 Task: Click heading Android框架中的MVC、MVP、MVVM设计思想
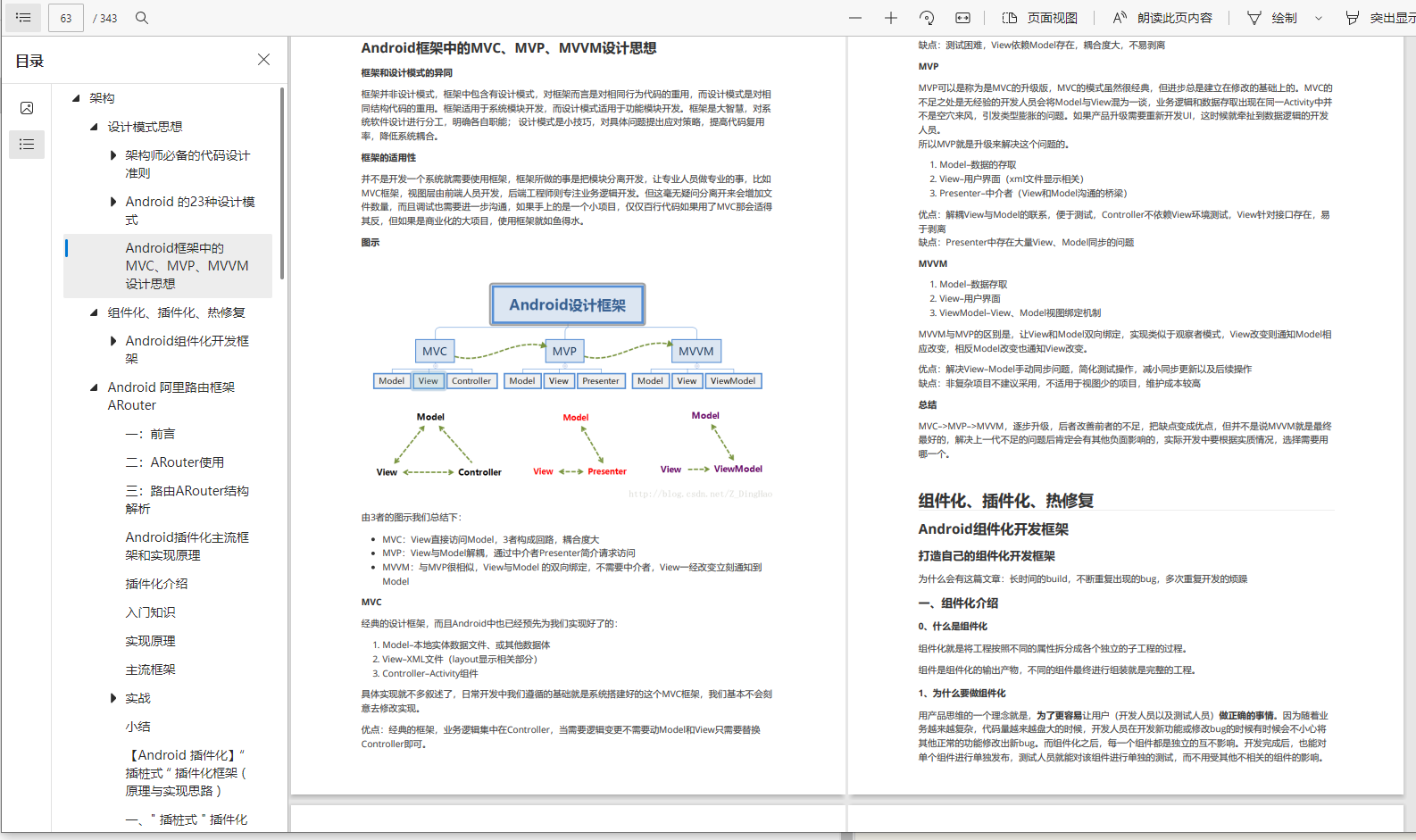coord(509,48)
